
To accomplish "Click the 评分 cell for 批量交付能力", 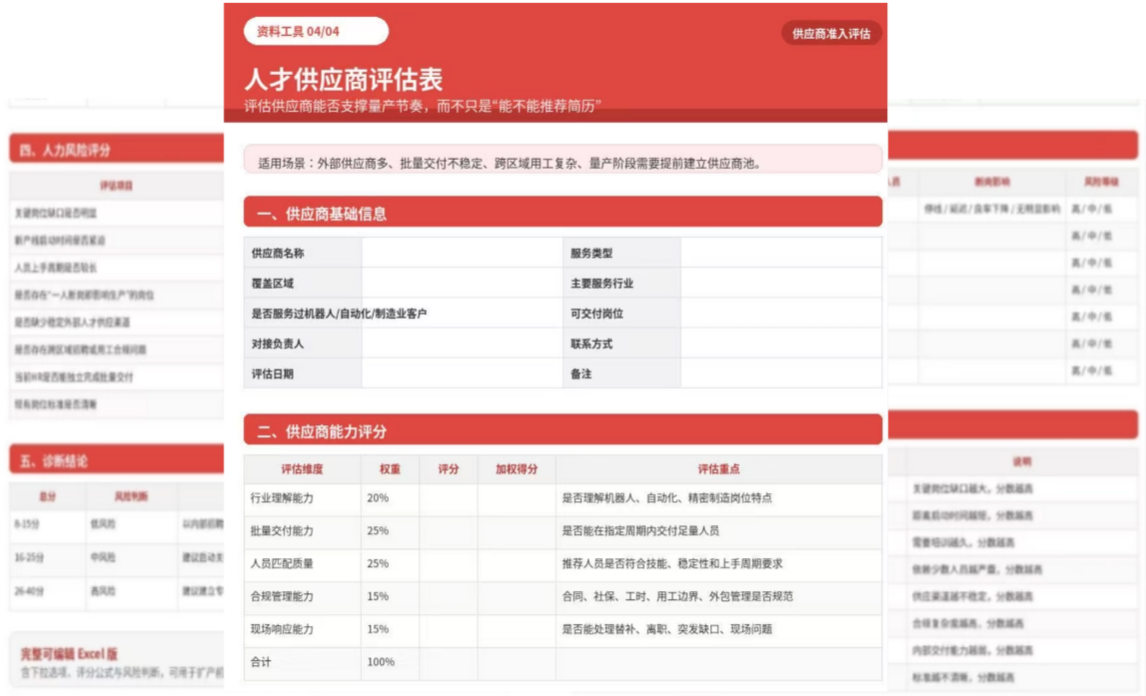I will (448, 531).
